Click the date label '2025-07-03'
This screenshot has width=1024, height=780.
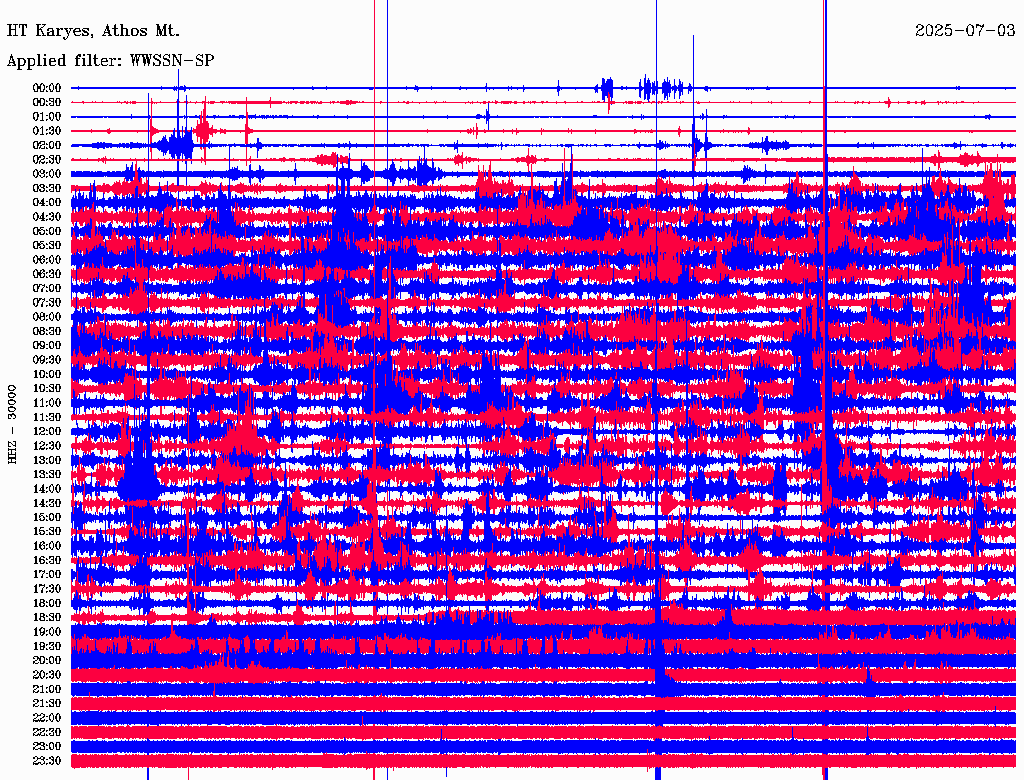coord(965,31)
